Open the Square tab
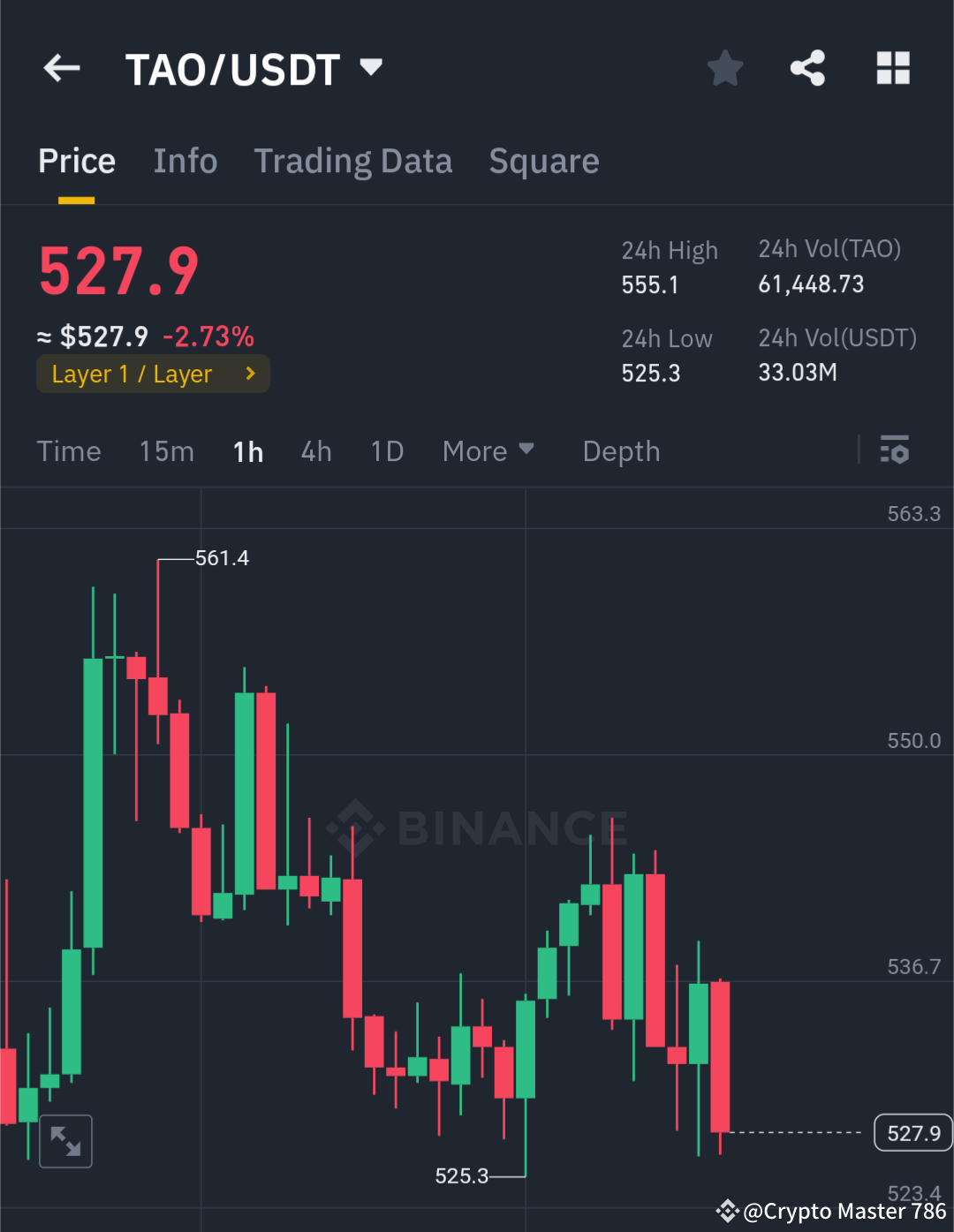 point(544,161)
